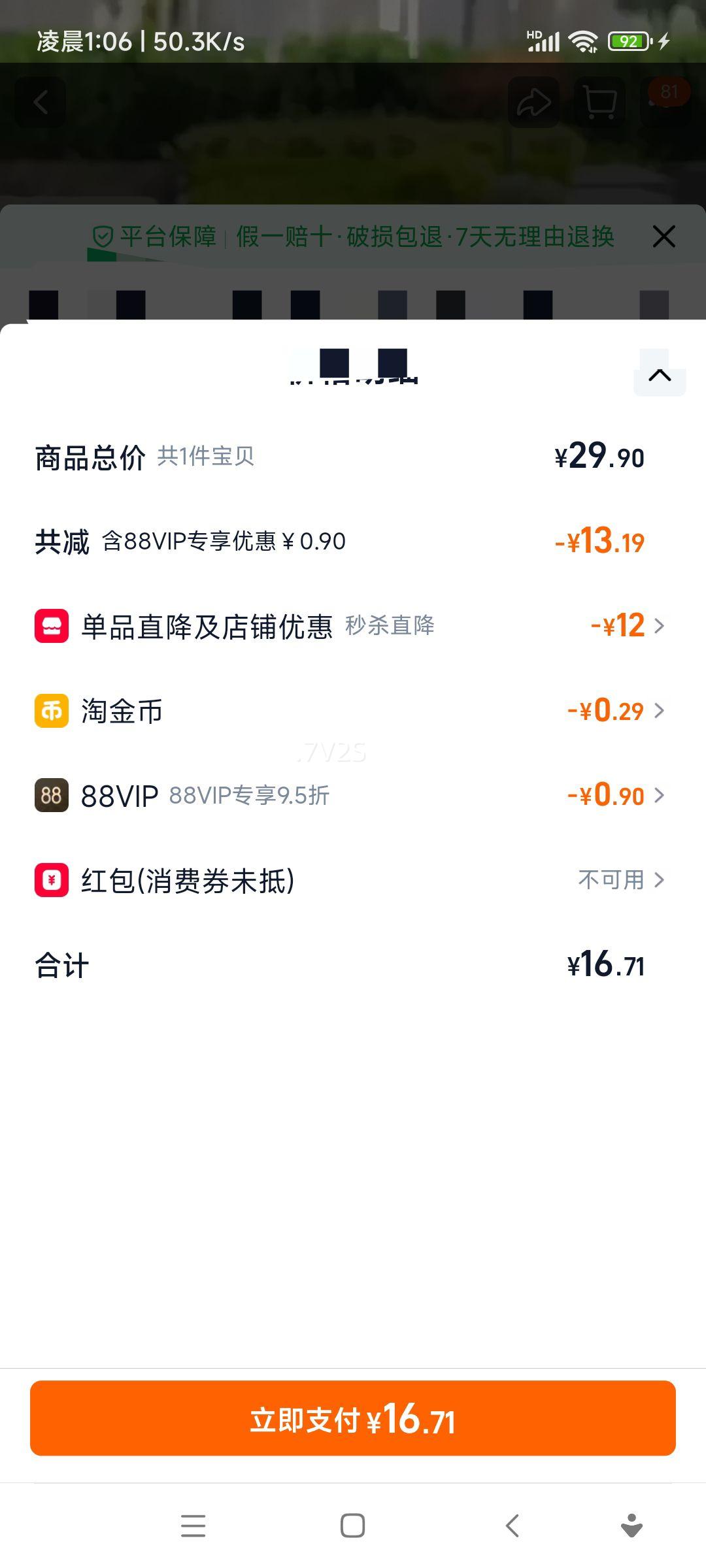Tap the 88VIP badge icon
706x1568 pixels.
52,795
